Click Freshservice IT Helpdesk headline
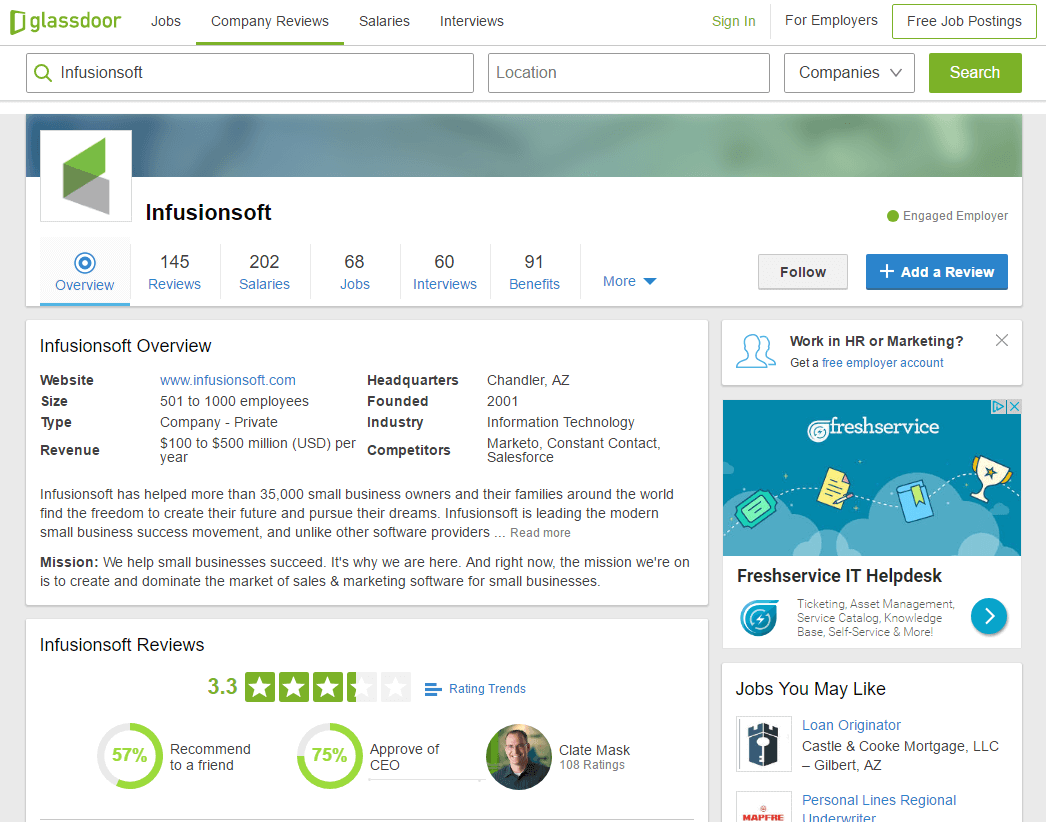The height and width of the screenshot is (822, 1046). tap(839, 576)
